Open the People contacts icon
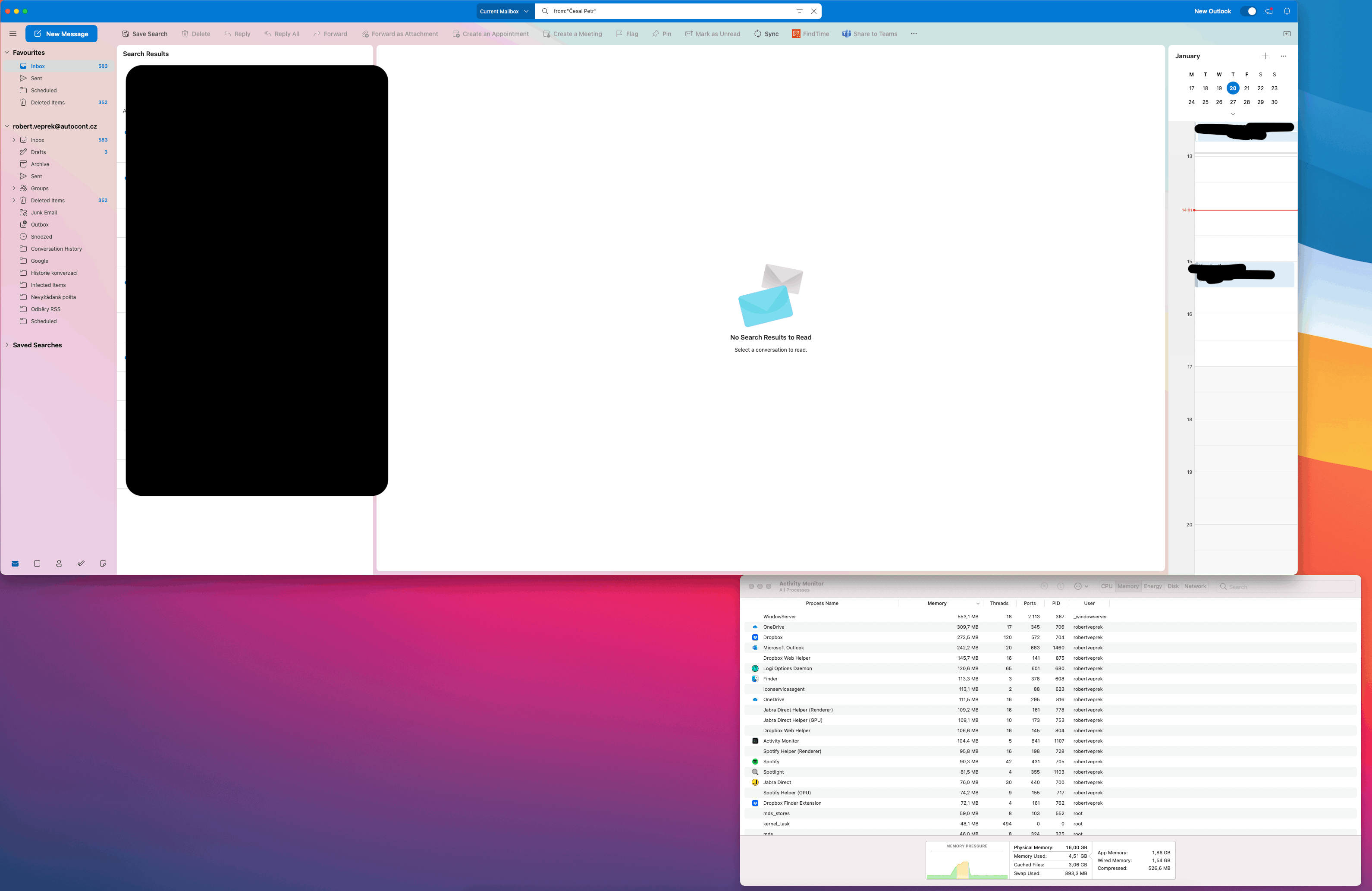Viewport: 1372px width, 891px height. click(59, 564)
